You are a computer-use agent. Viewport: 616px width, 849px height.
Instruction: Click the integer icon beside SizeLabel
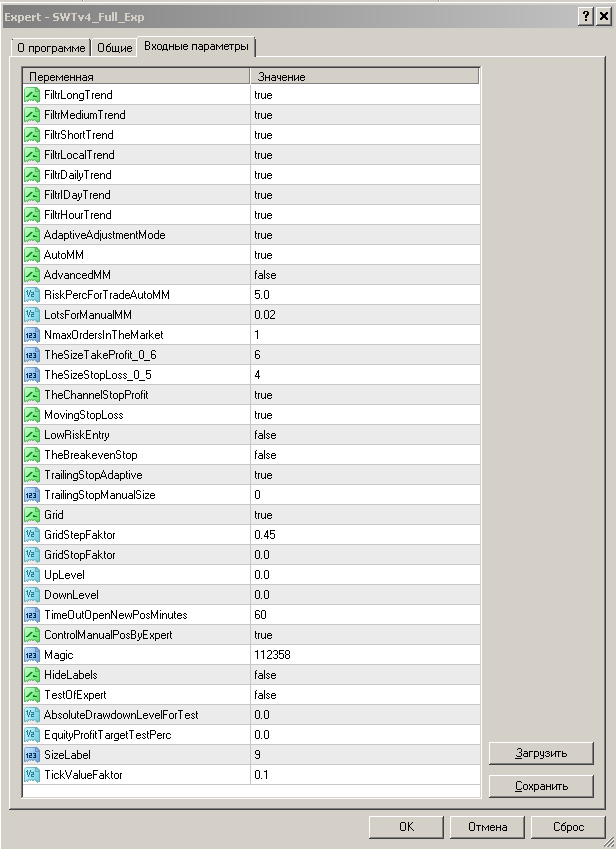(32, 755)
